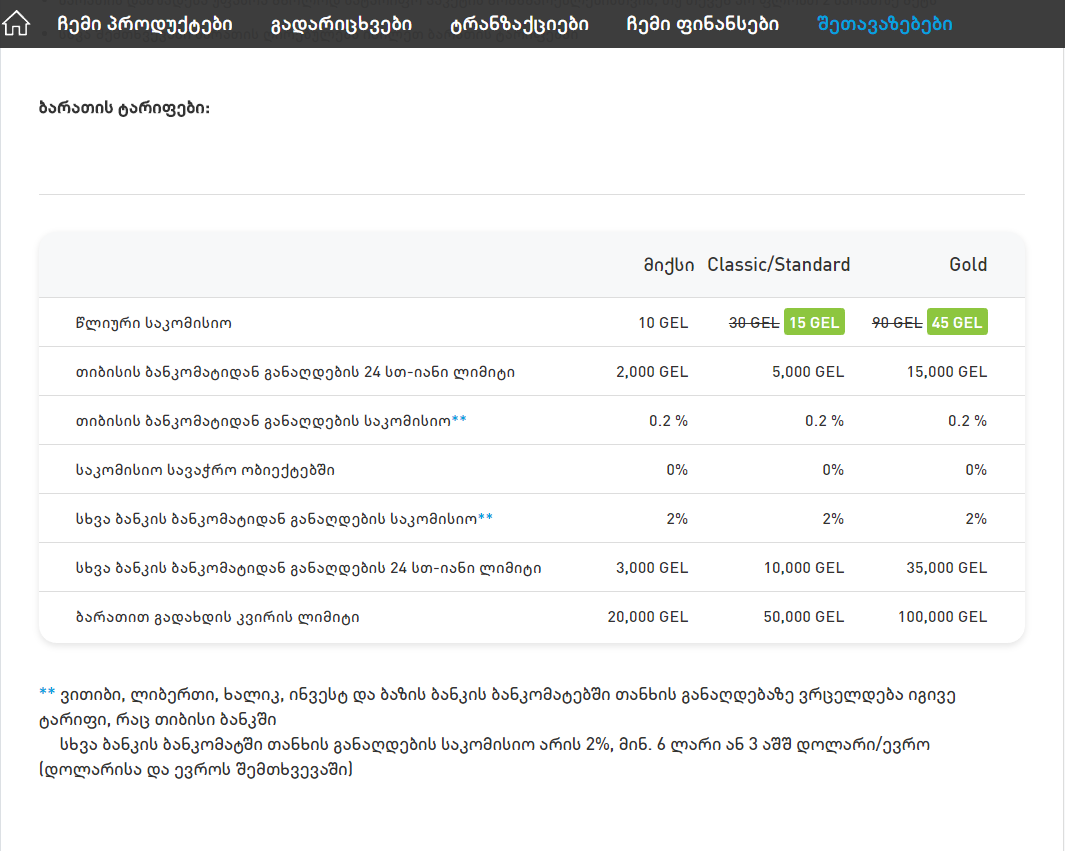Select თიბისის ბანკომატიდან განაღდების 24 სთ-იანი ლიმიტი label
Image resolution: width=1065 pixels, height=851 pixels.
pos(295,372)
